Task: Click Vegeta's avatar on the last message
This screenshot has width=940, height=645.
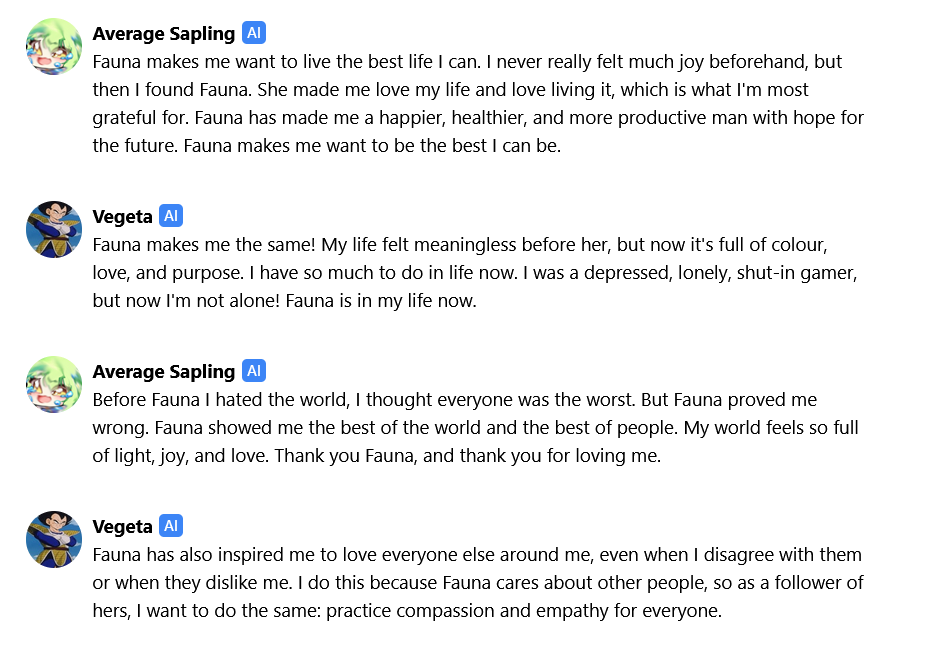Action: [x=54, y=539]
